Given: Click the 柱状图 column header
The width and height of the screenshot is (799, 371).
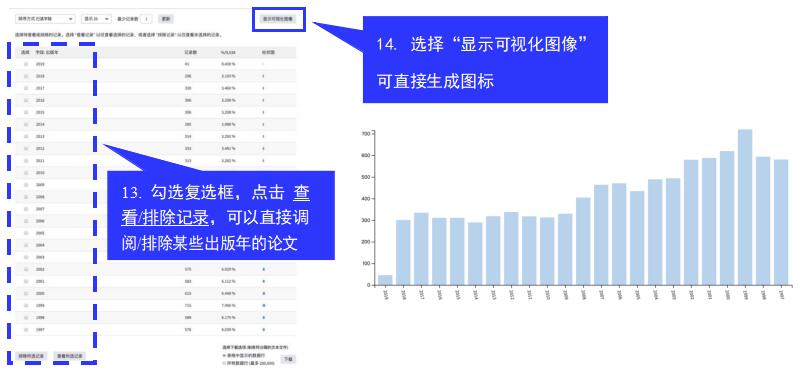Looking at the screenshot, I should [267, 52].
